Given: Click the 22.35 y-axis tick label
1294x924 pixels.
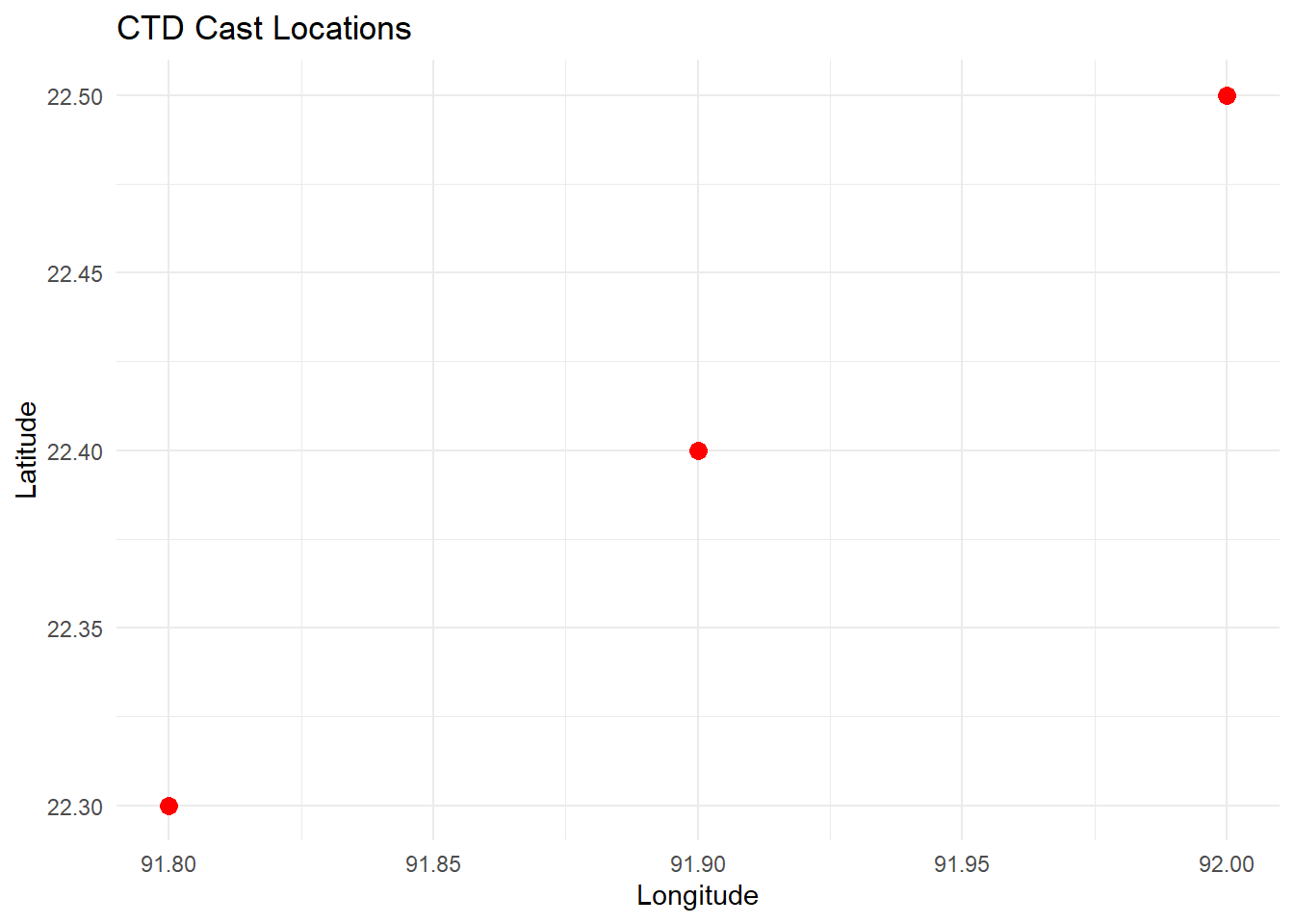Looking at the screenshot, I should coord(75,629).
